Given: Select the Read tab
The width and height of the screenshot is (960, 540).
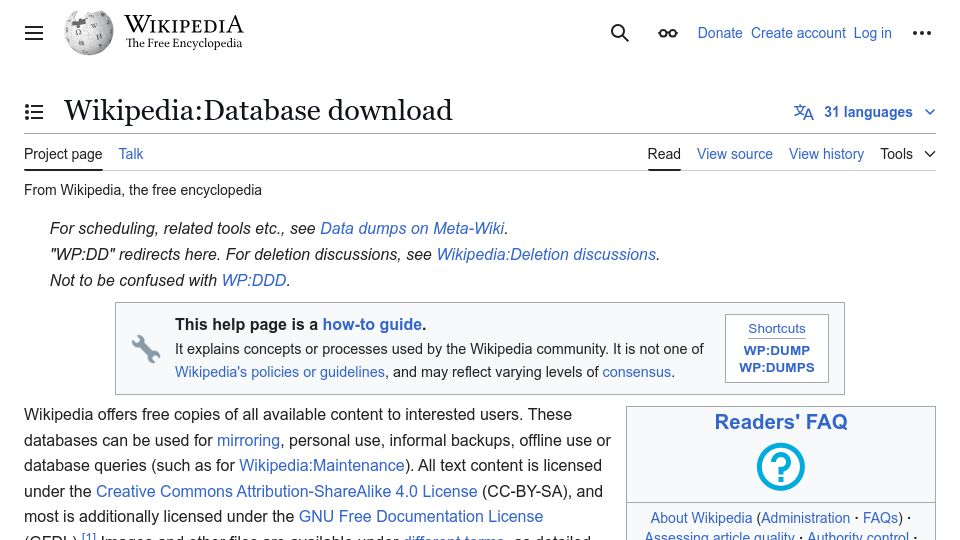Looking at the screenshot, I should 664,154.
